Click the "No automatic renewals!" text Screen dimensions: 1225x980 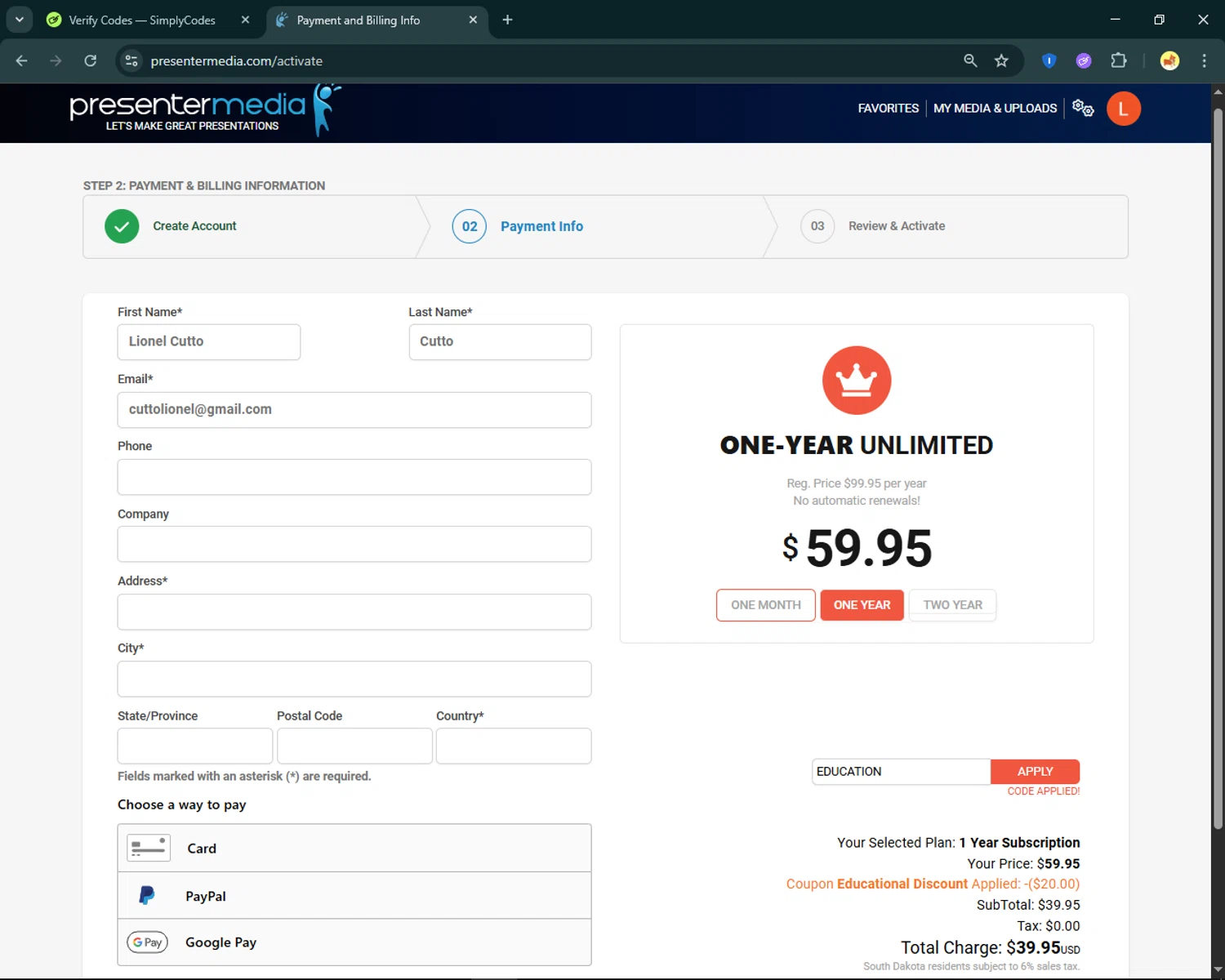(857, 501)
